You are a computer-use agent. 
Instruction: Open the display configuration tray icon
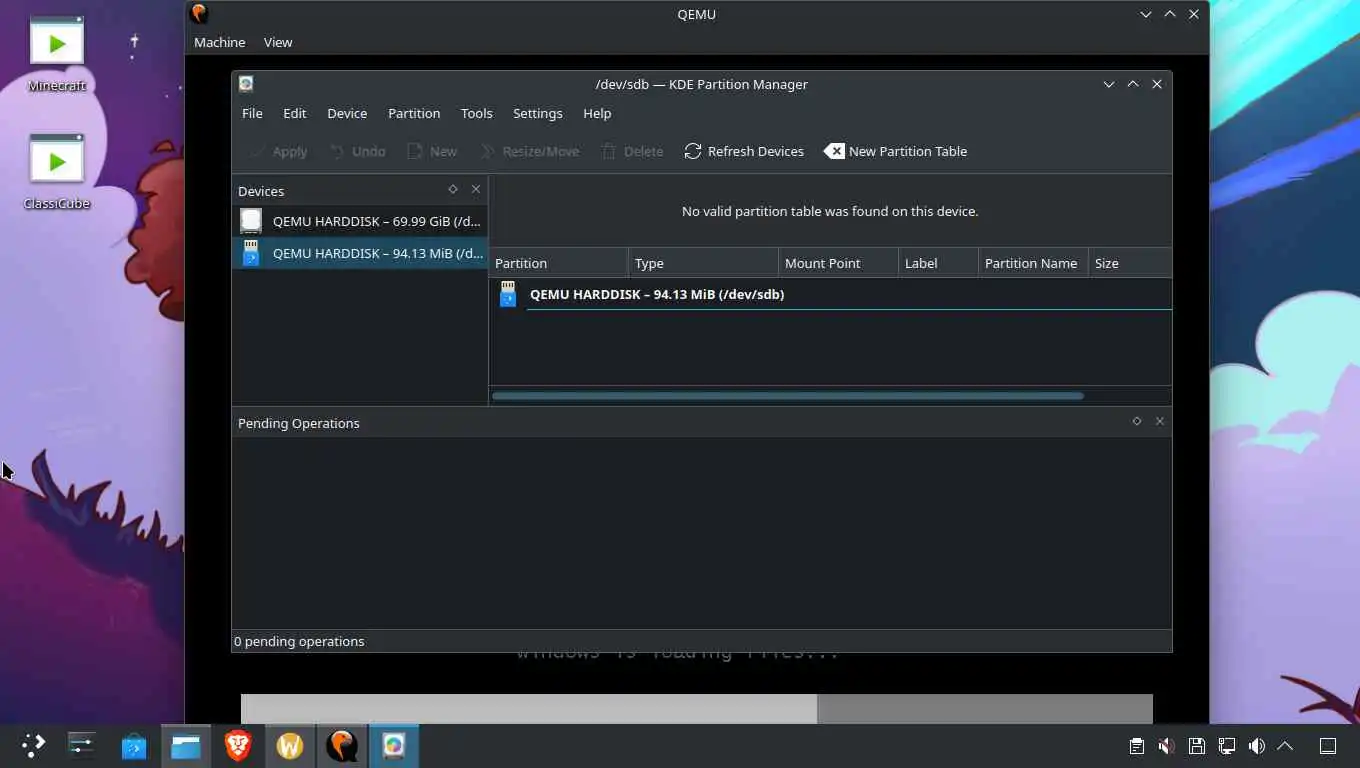pos(1226,746)
